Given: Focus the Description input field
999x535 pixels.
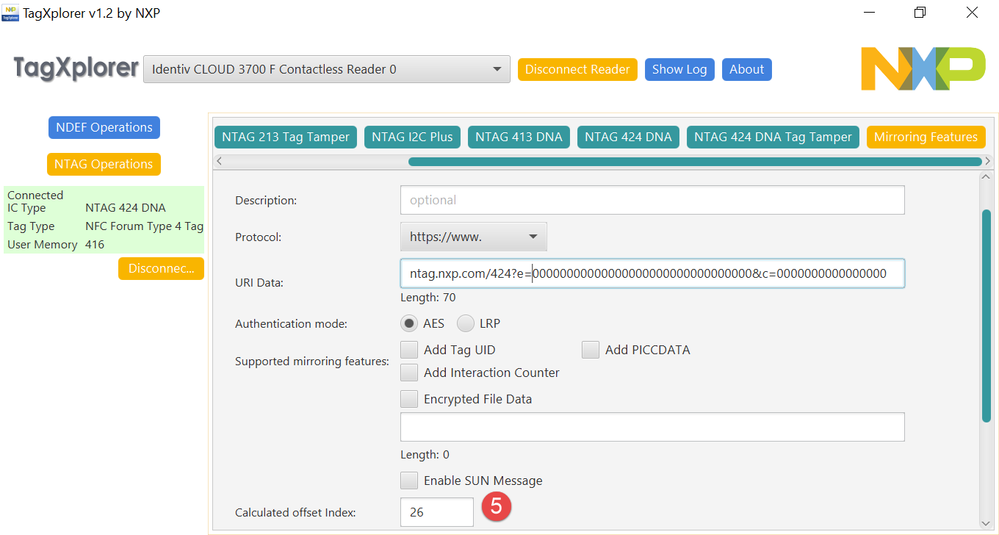Looking at the screenshot, I should tap(652, 200).
